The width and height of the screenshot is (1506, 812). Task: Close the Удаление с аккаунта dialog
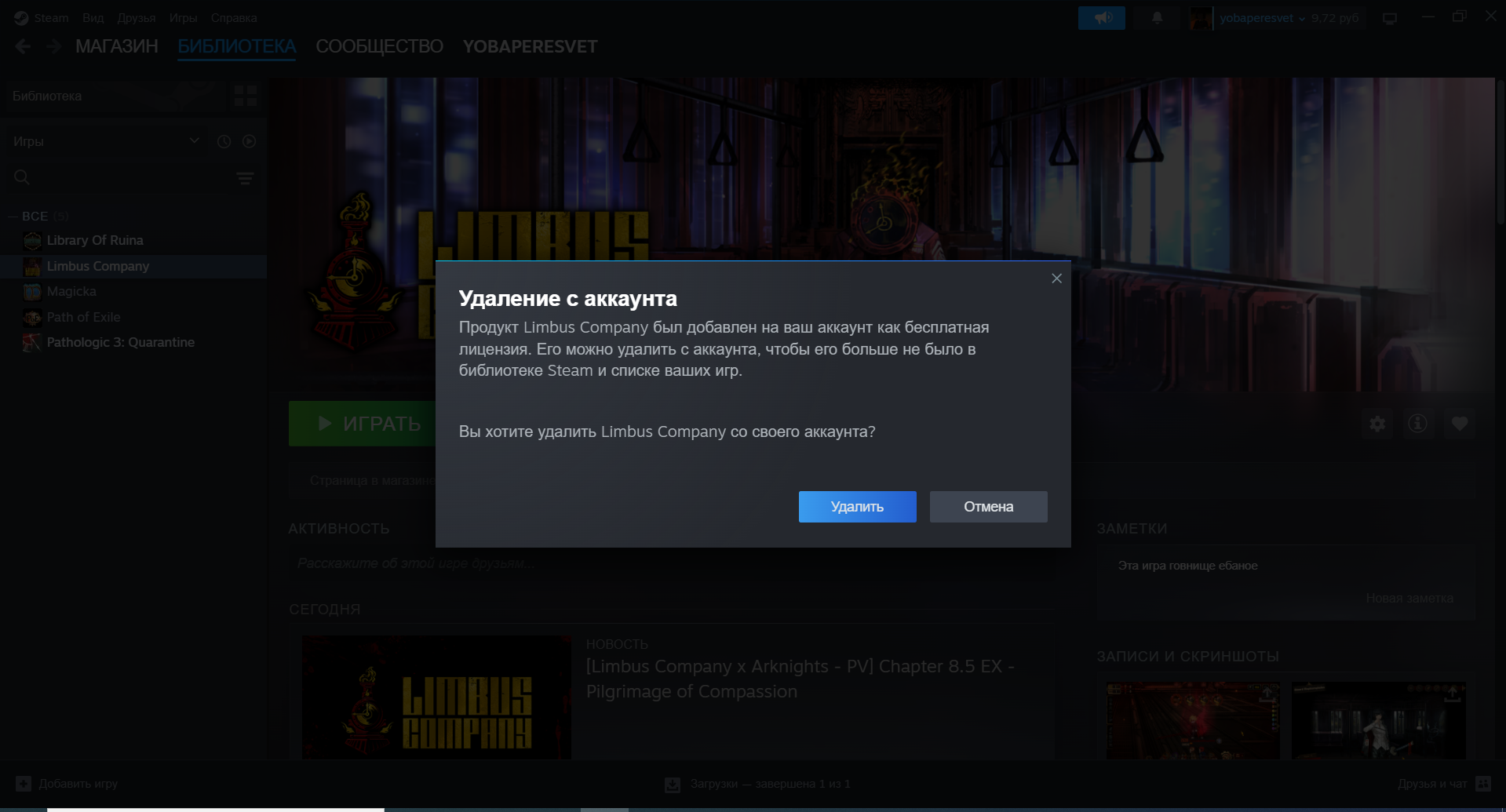tap(1056, 279)
